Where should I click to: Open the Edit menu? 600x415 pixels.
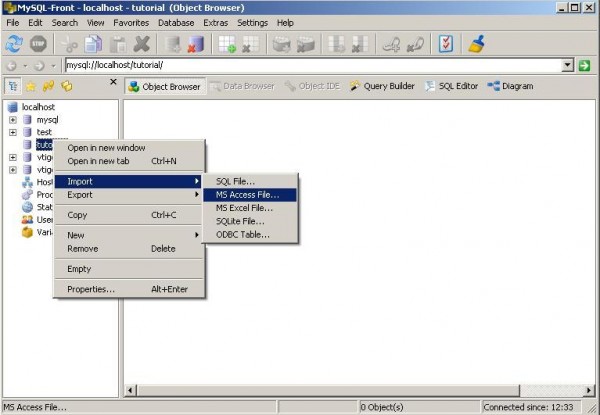point(35,23)
